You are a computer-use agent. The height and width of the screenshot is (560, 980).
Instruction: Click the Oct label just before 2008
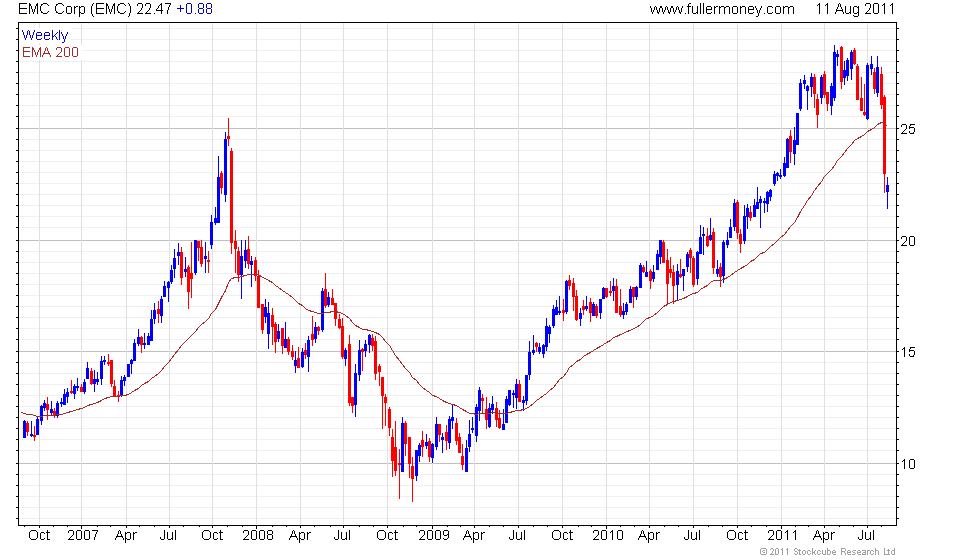pos(212,535)
